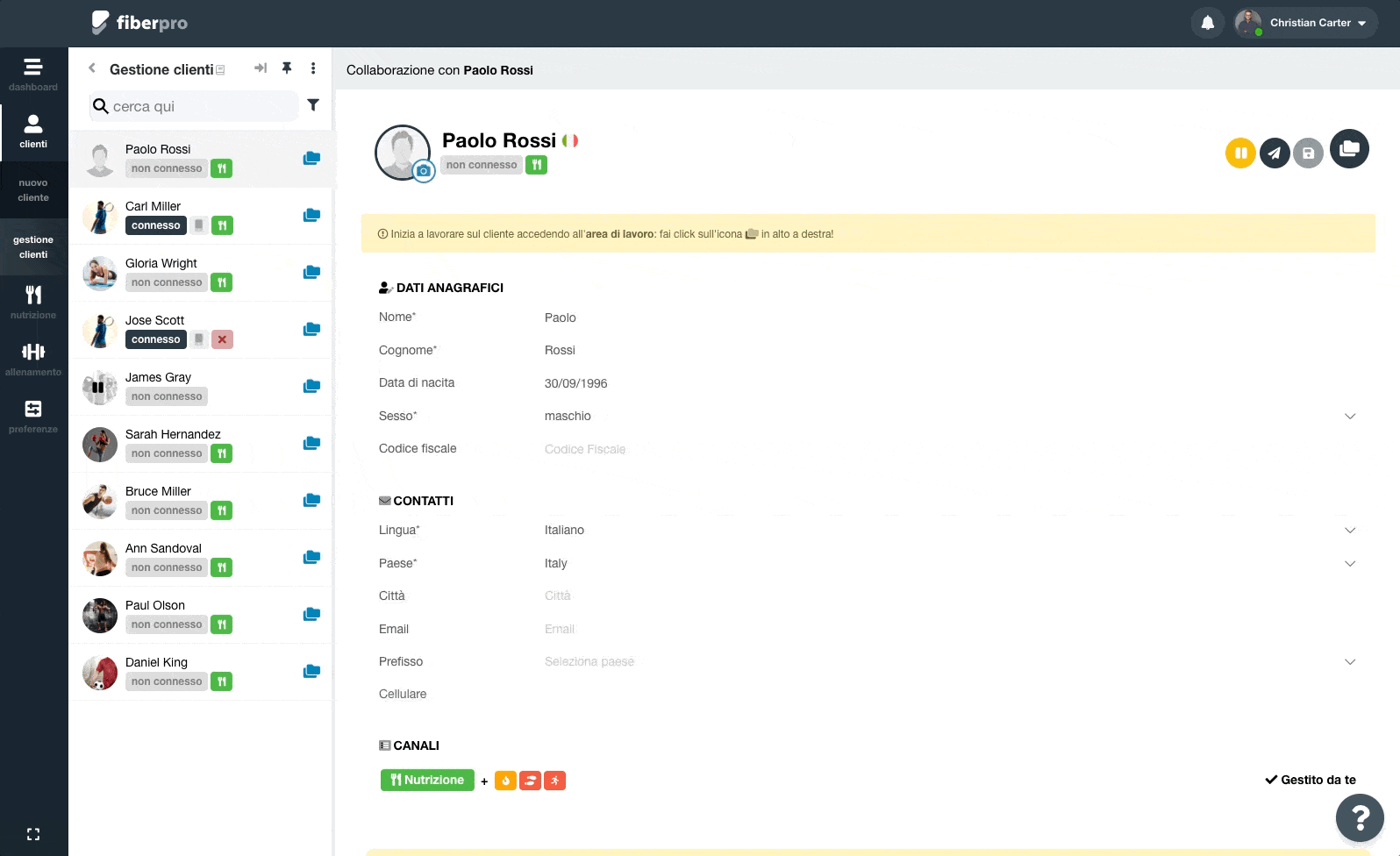Open Ann Sandoval workspace folder icon

click(x=311, y=558)
